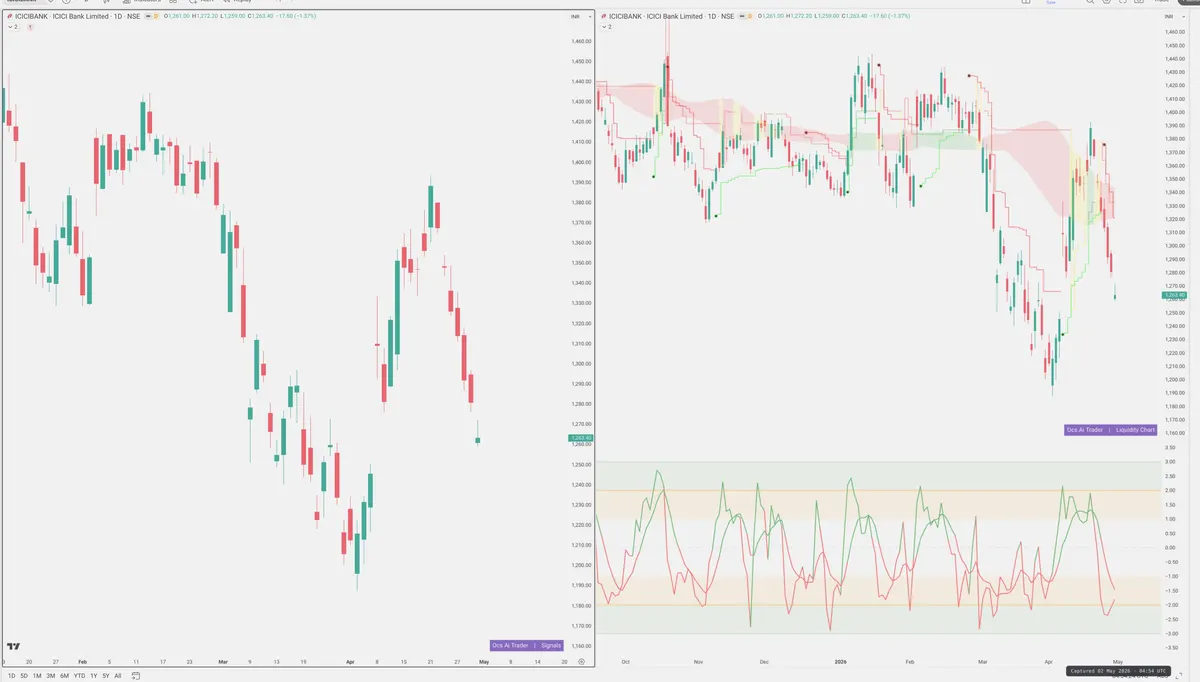1200x682 pixels.
Task: Show All available data range
Action: [x=118, y=676]
